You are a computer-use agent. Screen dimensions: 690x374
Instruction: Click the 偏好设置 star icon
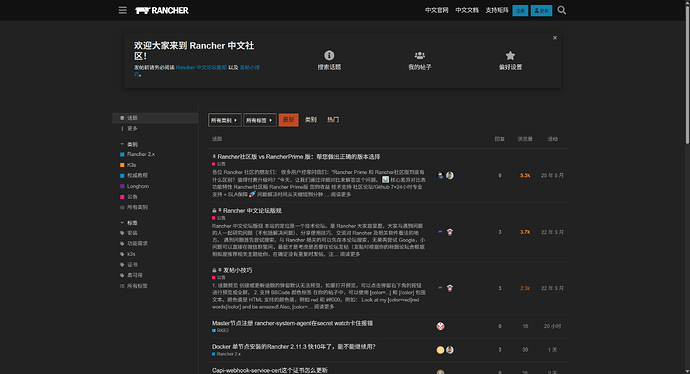click(510, 55)
